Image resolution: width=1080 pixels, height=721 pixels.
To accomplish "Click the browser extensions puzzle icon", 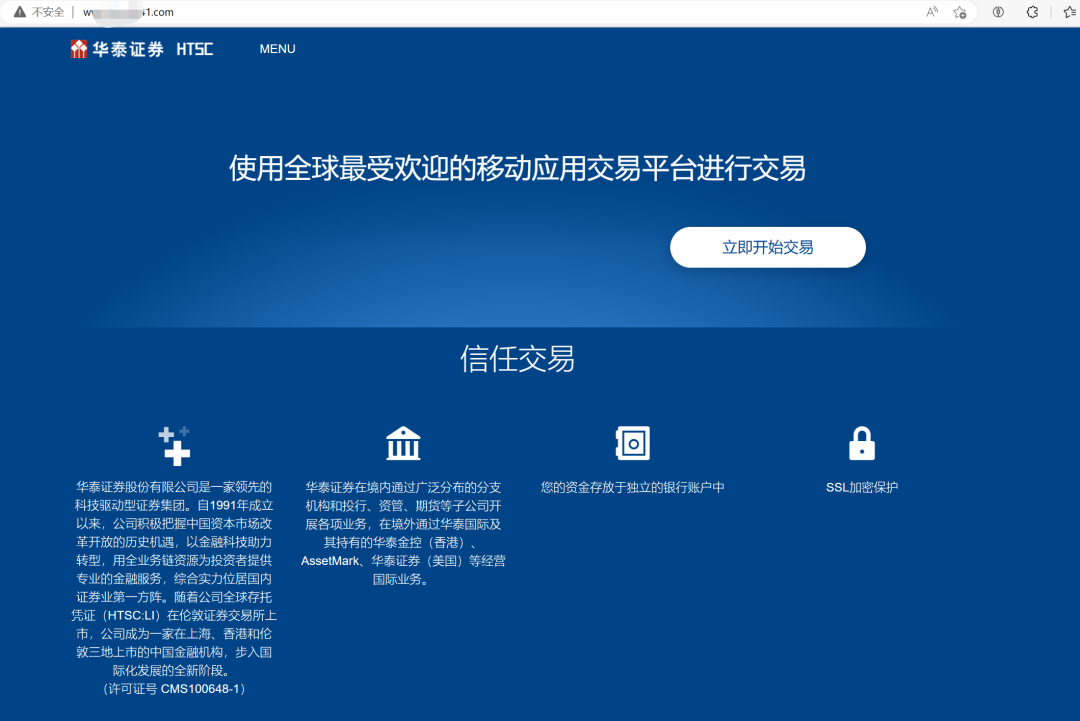I will (x=1032, y=12).
